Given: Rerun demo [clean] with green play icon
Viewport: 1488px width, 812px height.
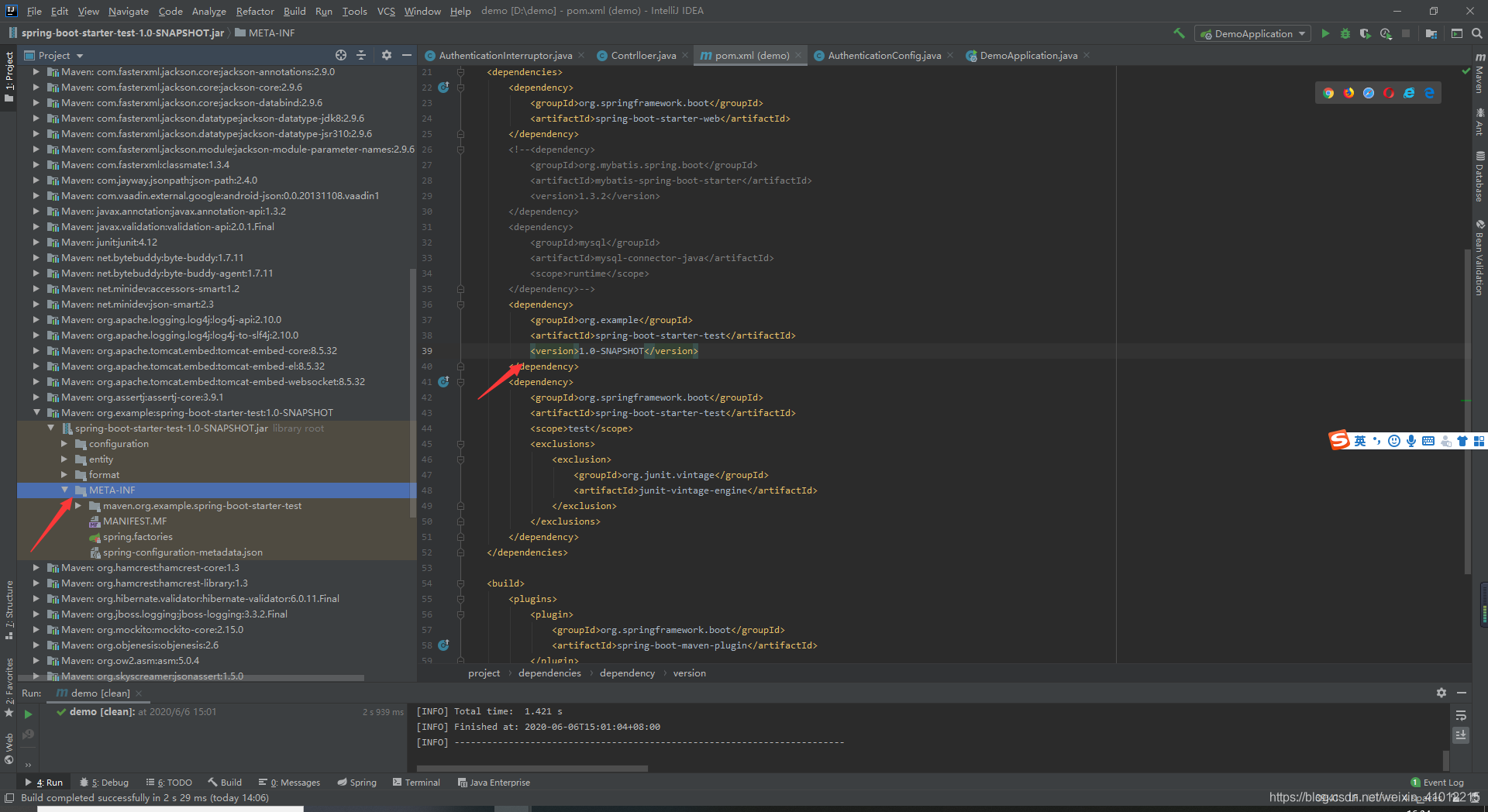Looking at the screenshot, I should coord(28,714).
